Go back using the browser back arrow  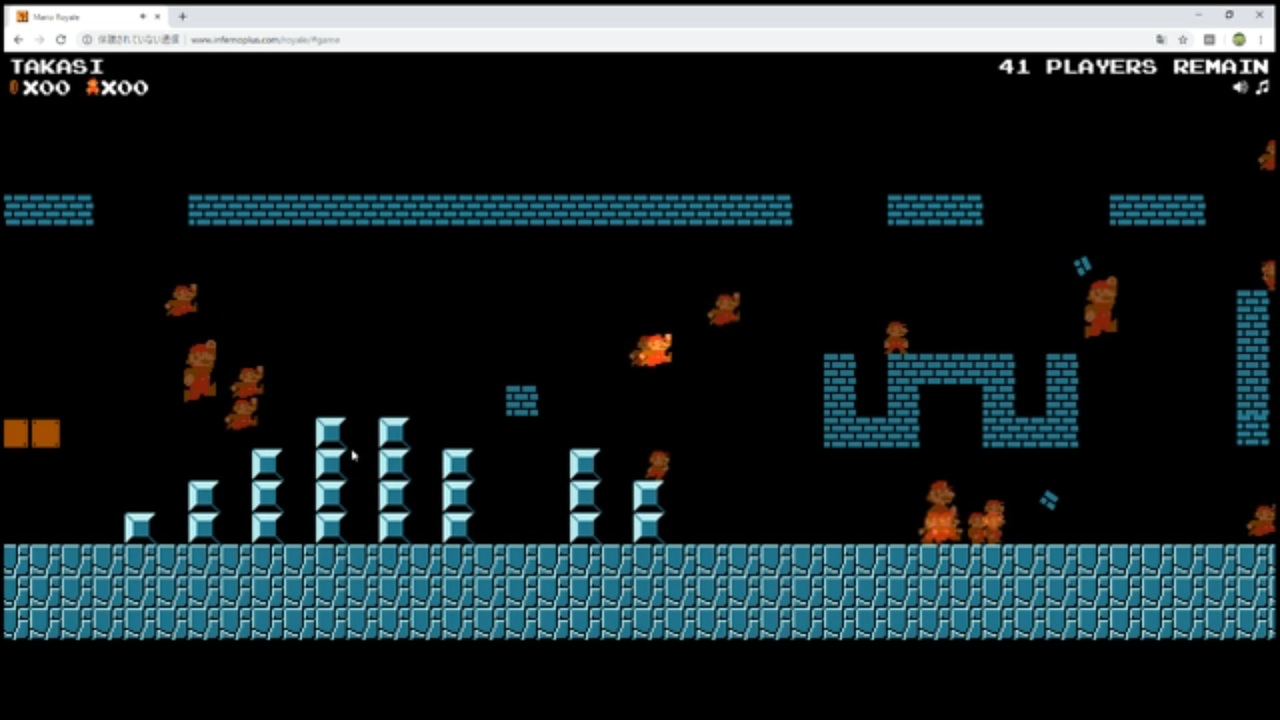(18, 40)
